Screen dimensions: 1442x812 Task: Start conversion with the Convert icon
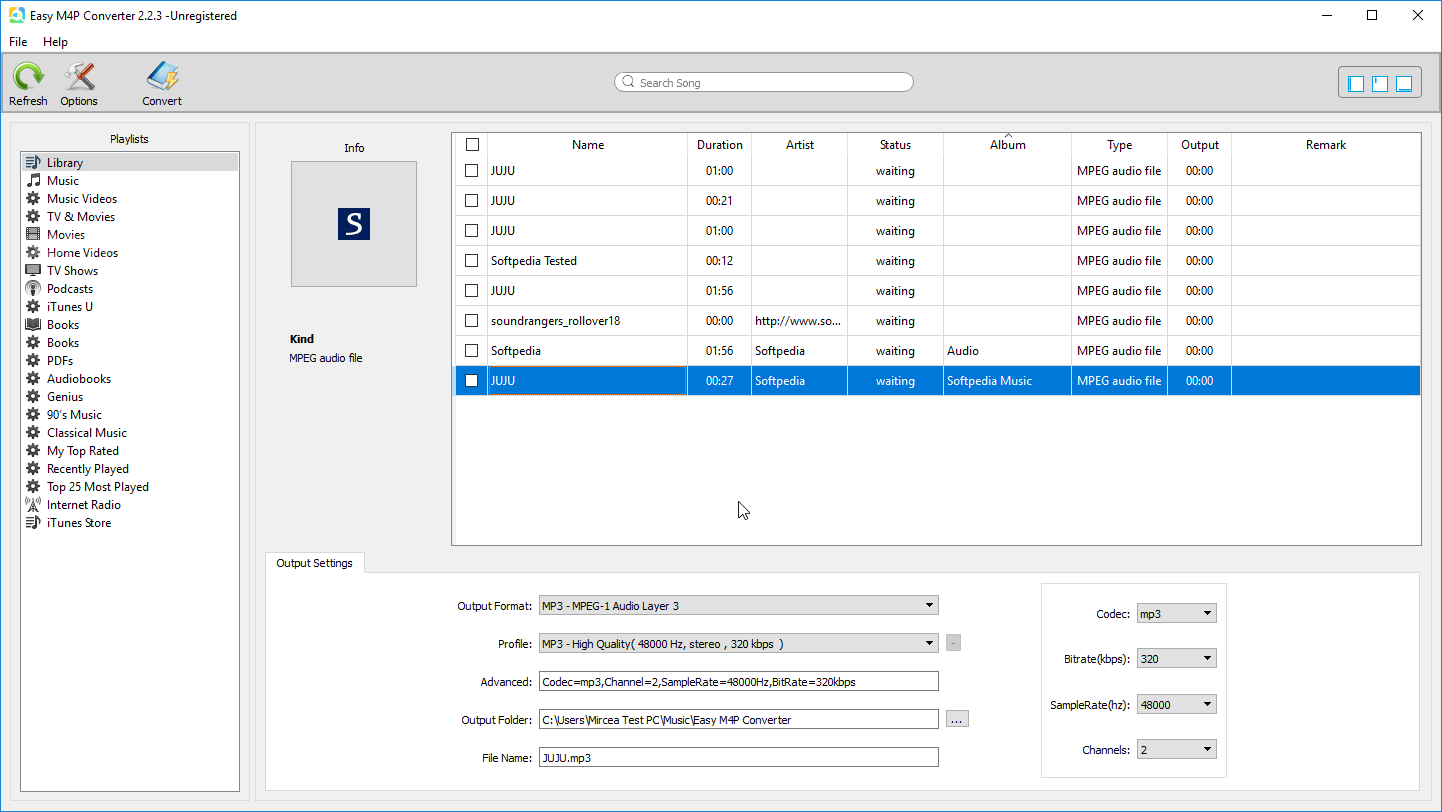[162, 77]
